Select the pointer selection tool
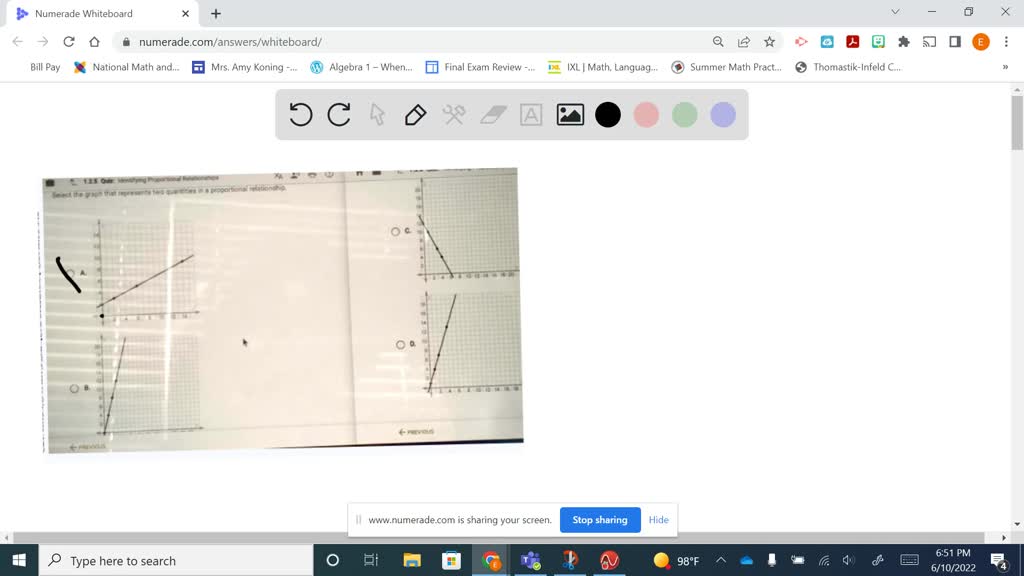 coord(377,114)
